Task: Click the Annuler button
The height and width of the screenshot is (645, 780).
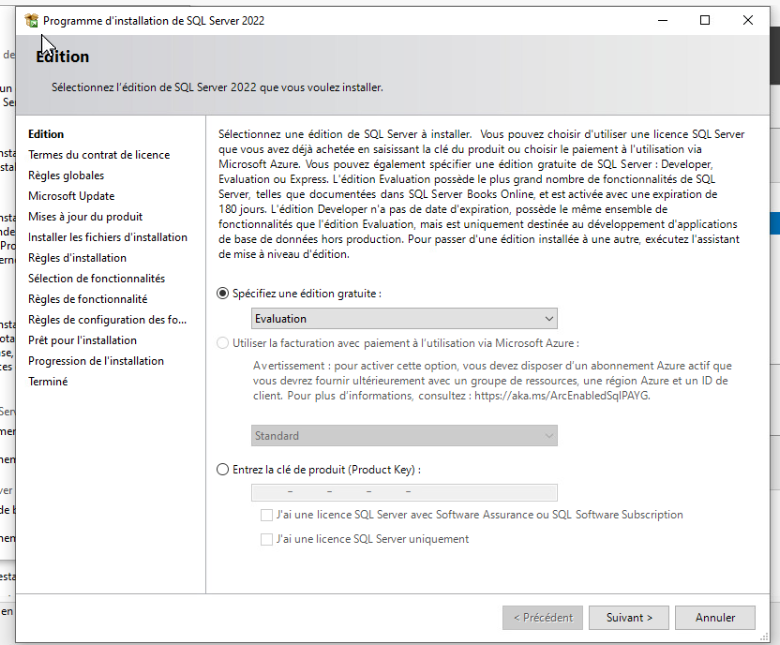Action: coord(715,618)
